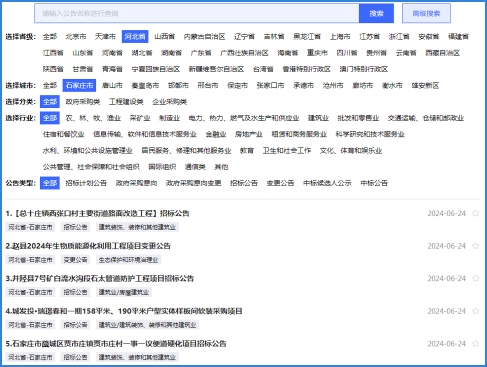Star the 石家庄市藁城区贾市庄镇 announcement
Viewport: 487px width, 367px height.
[475, 344]
